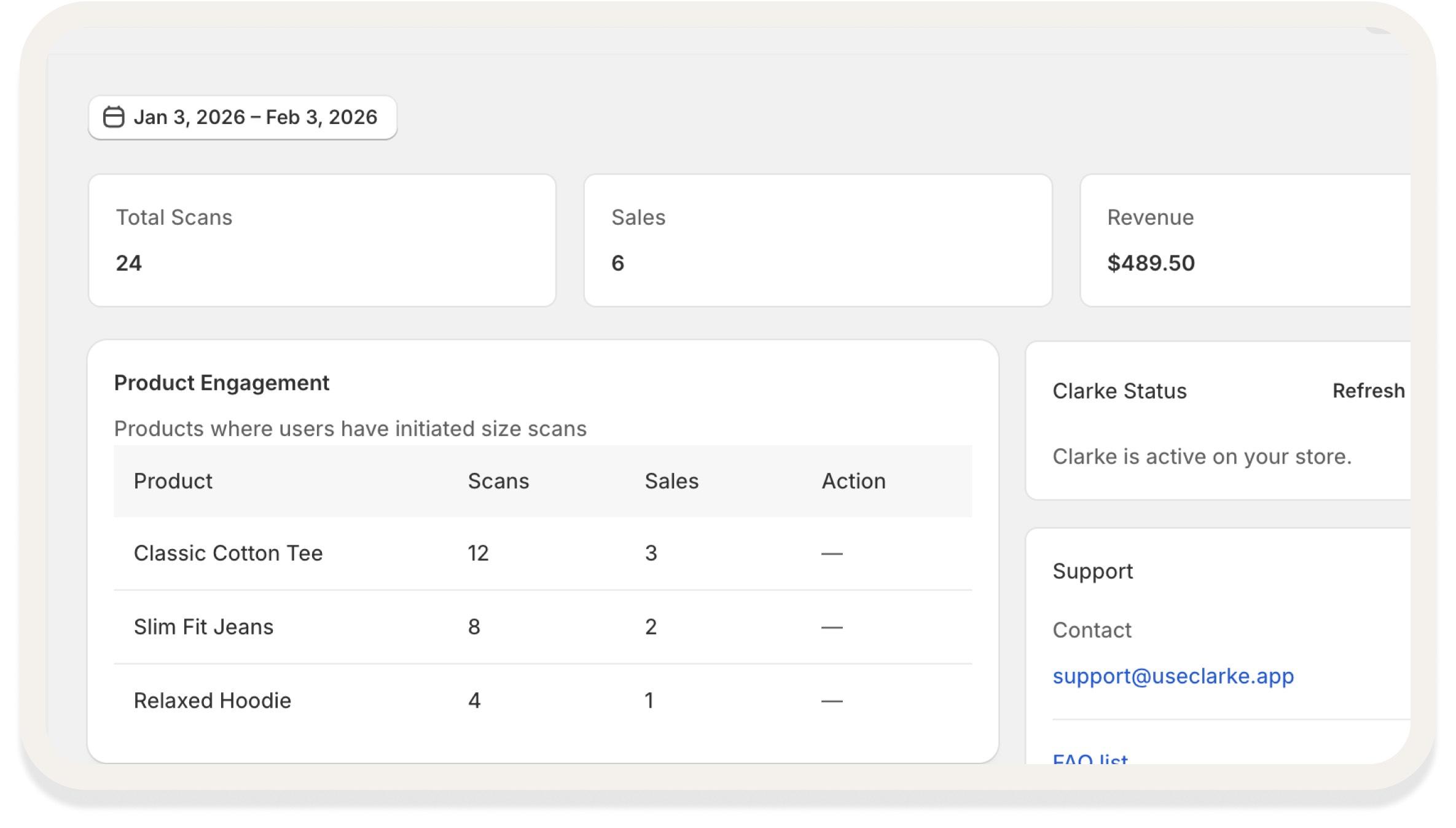Click the Clarke Status heading
Viewport: 1456px width, 828px height.
1119,391
